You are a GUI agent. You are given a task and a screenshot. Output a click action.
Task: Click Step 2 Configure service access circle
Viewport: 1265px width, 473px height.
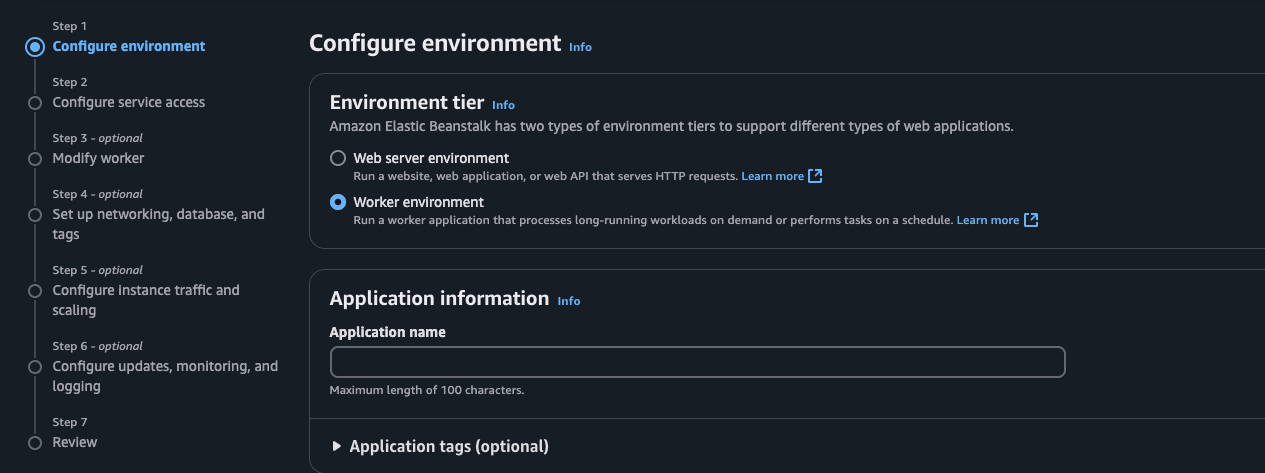pos(35,103)
